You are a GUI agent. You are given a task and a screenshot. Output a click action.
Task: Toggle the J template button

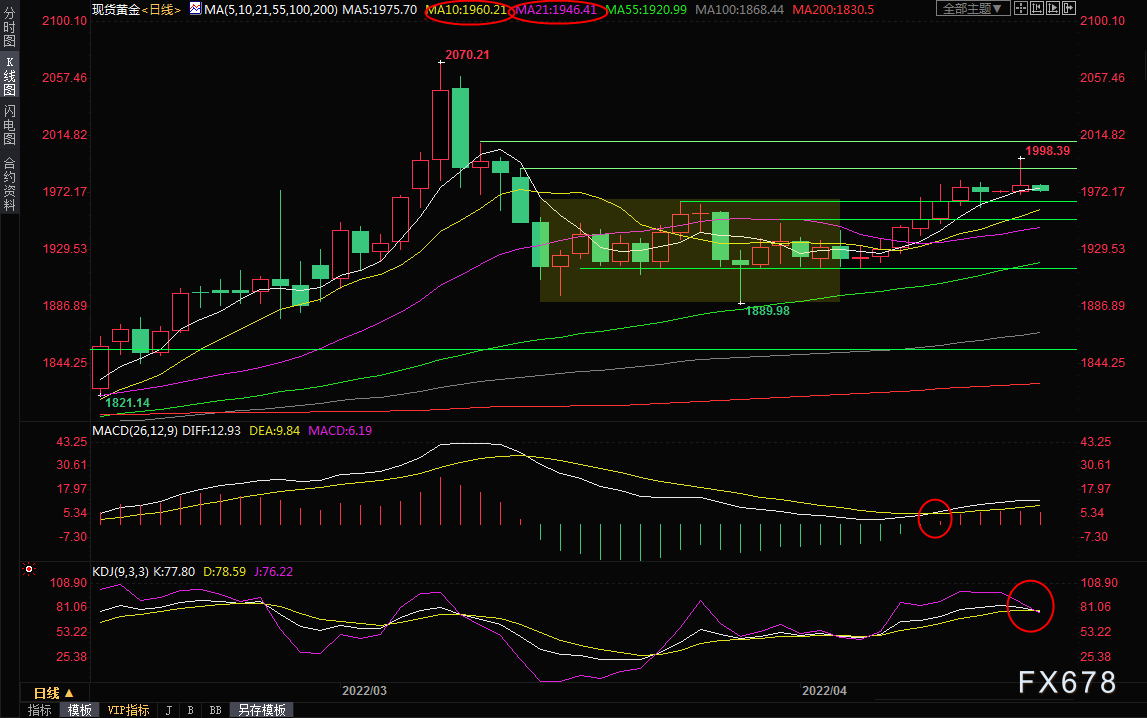169,710
